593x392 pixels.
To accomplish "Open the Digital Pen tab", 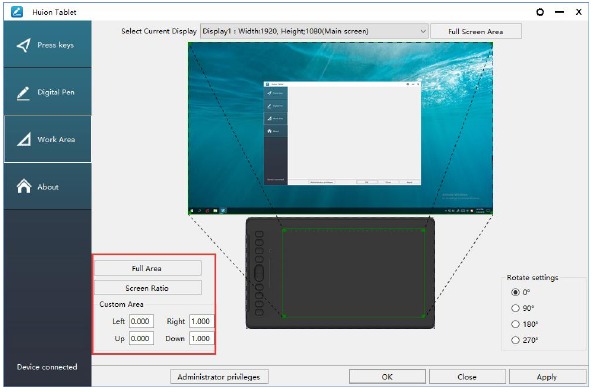I will pyautogui.click(x=47, y=92).
